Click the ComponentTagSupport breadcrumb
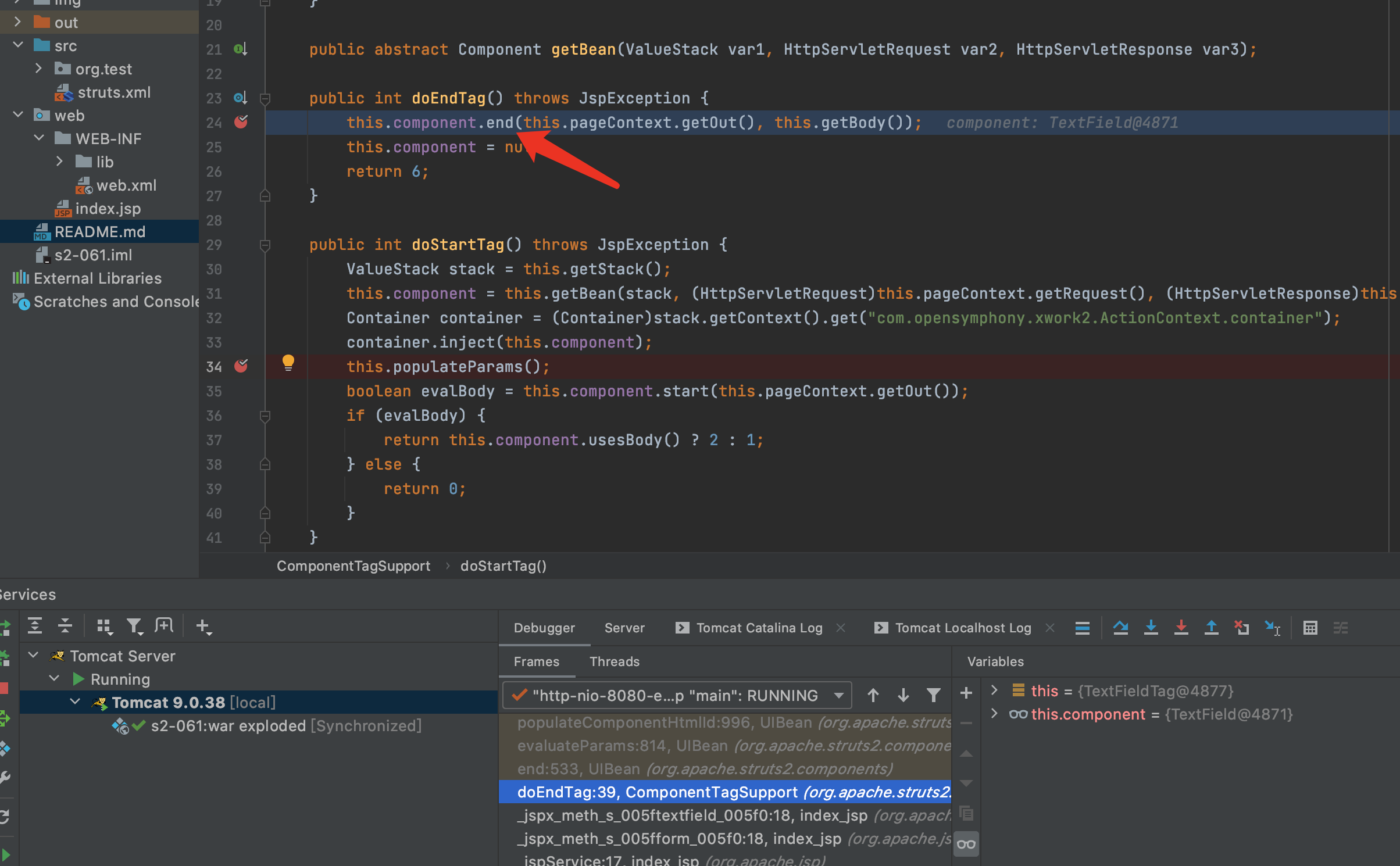The height and width of the screenshot is (866, 1400). (x=353, y=566)
